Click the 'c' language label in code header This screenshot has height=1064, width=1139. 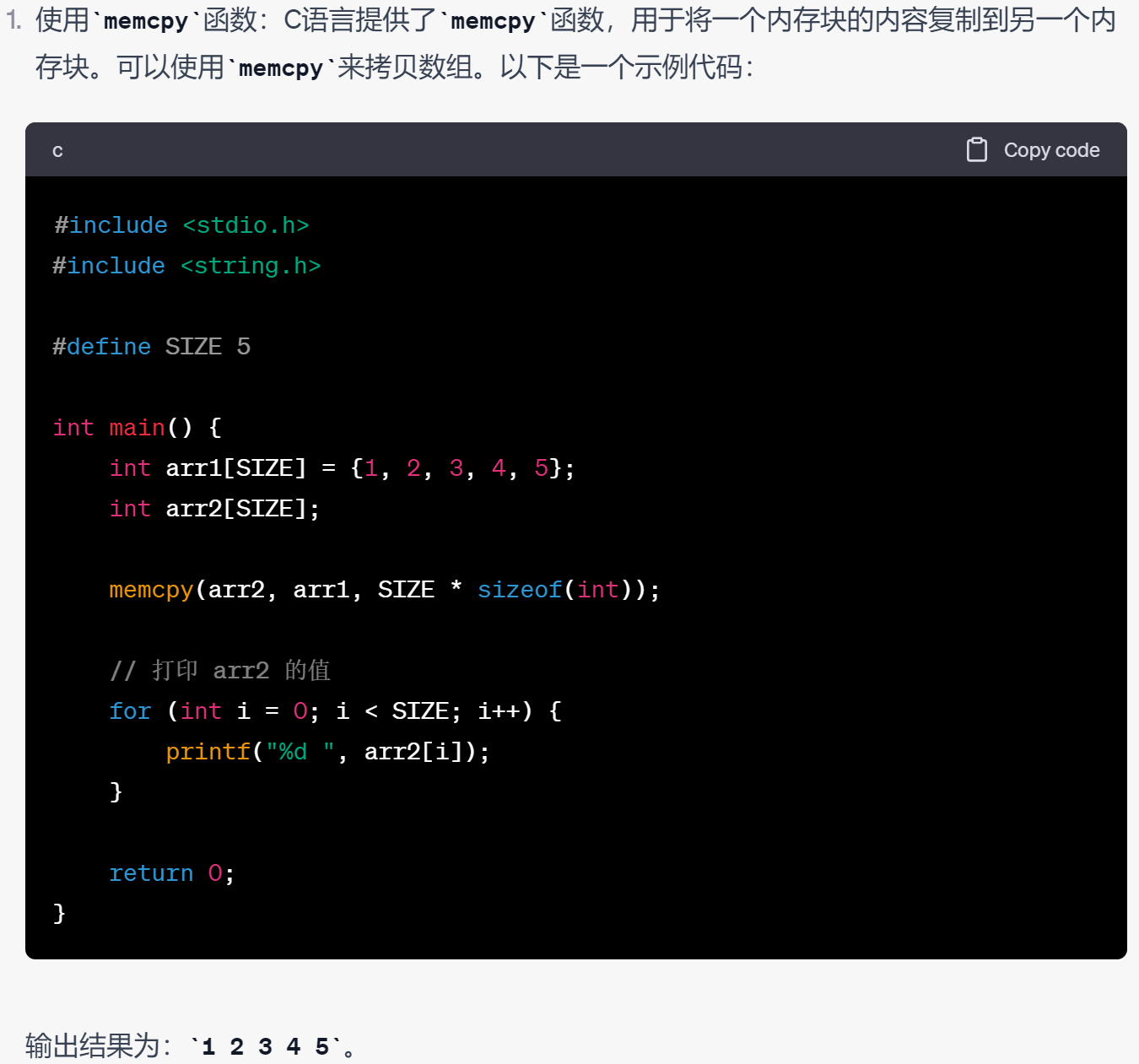57,151
